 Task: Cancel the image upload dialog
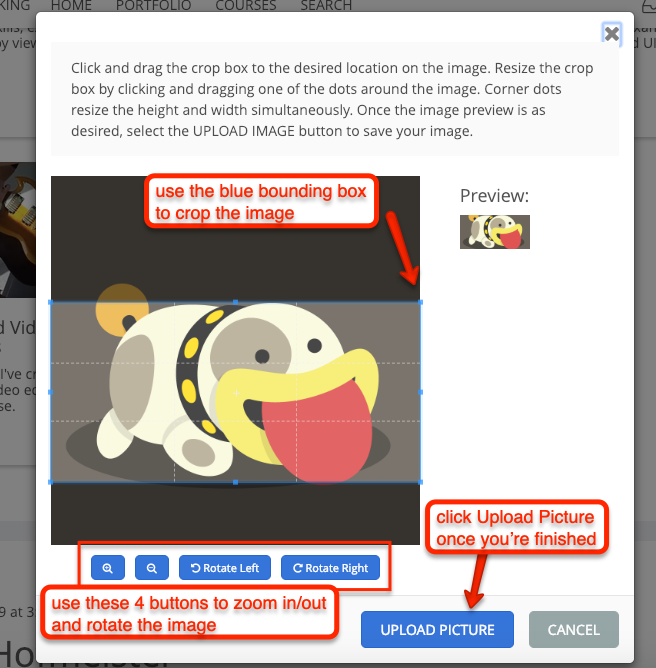(x=573, y=629)
